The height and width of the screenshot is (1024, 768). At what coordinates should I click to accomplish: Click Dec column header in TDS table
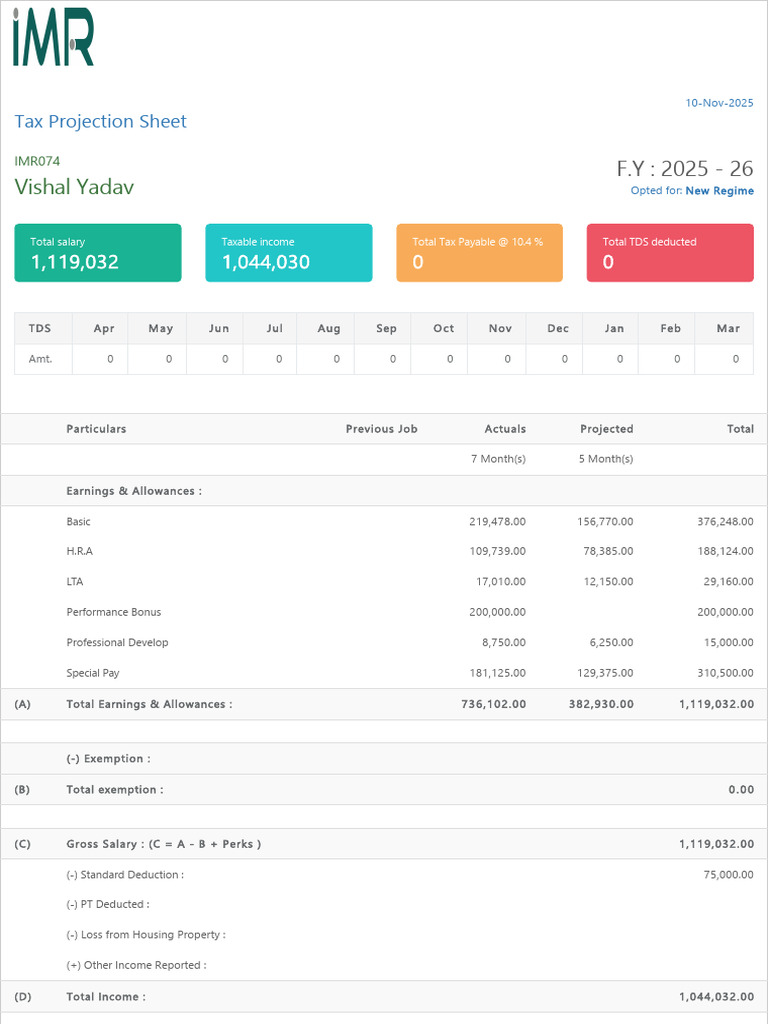[x=554, y=328]
